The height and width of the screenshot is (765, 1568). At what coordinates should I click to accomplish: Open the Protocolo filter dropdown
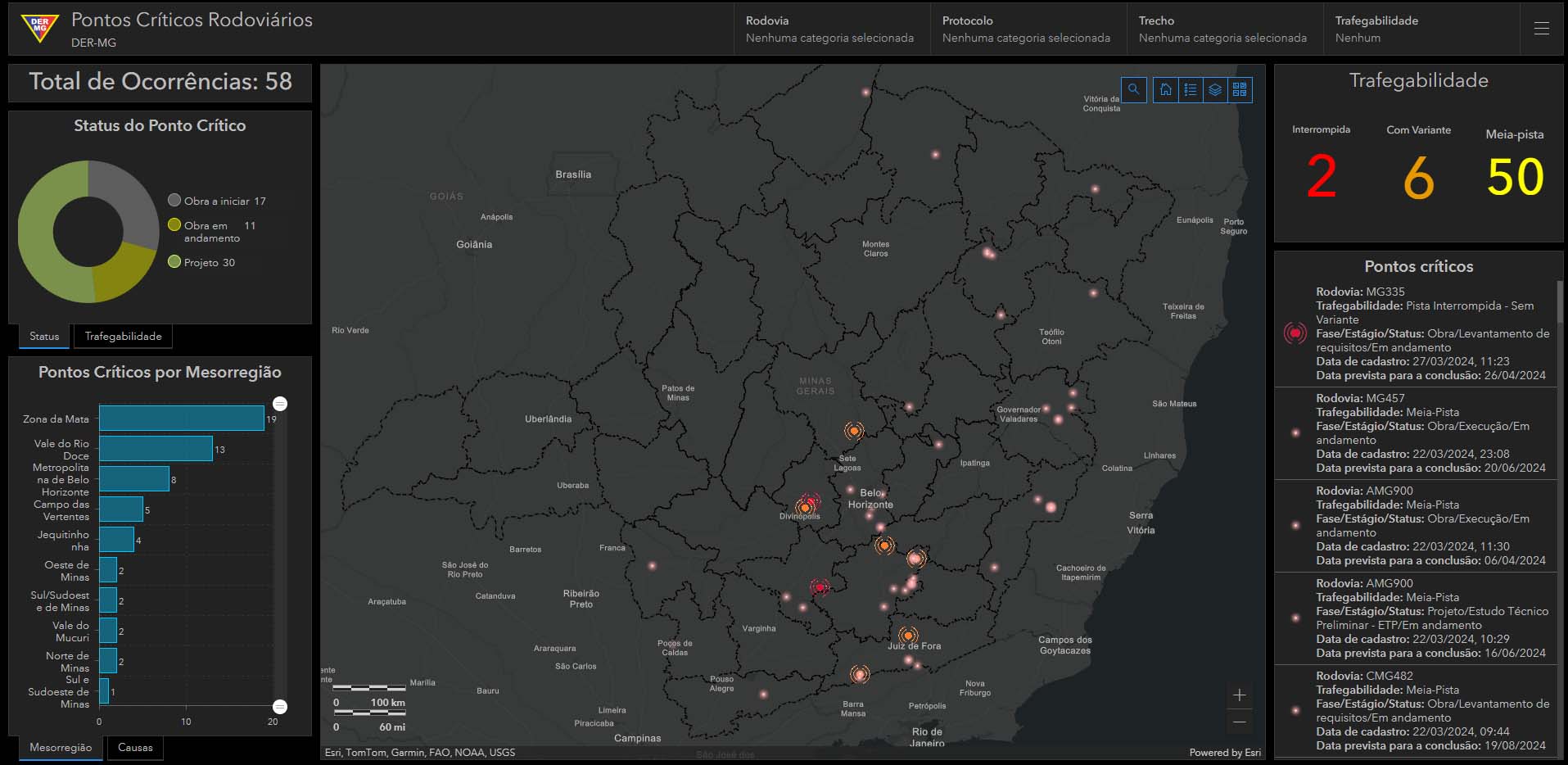(1028, 29)
